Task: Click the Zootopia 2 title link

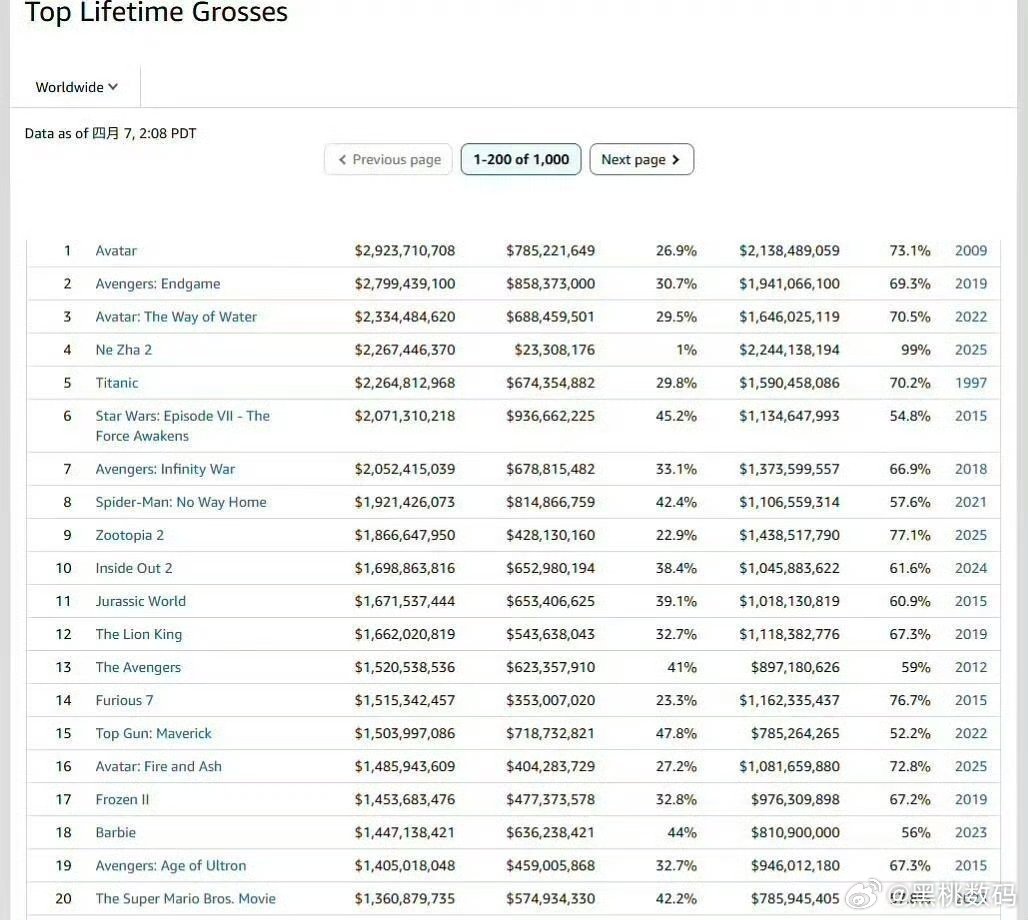Action: click(129, 535)
